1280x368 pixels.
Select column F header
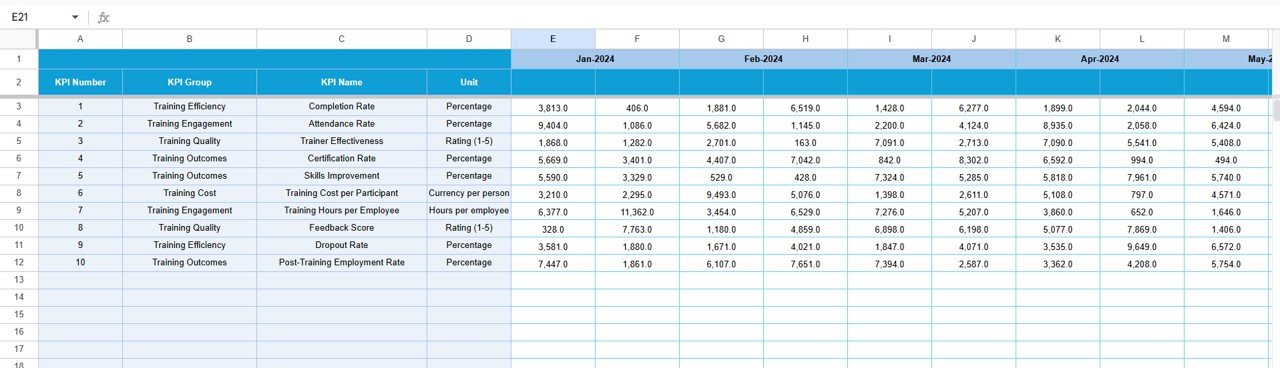coord(637,39)
